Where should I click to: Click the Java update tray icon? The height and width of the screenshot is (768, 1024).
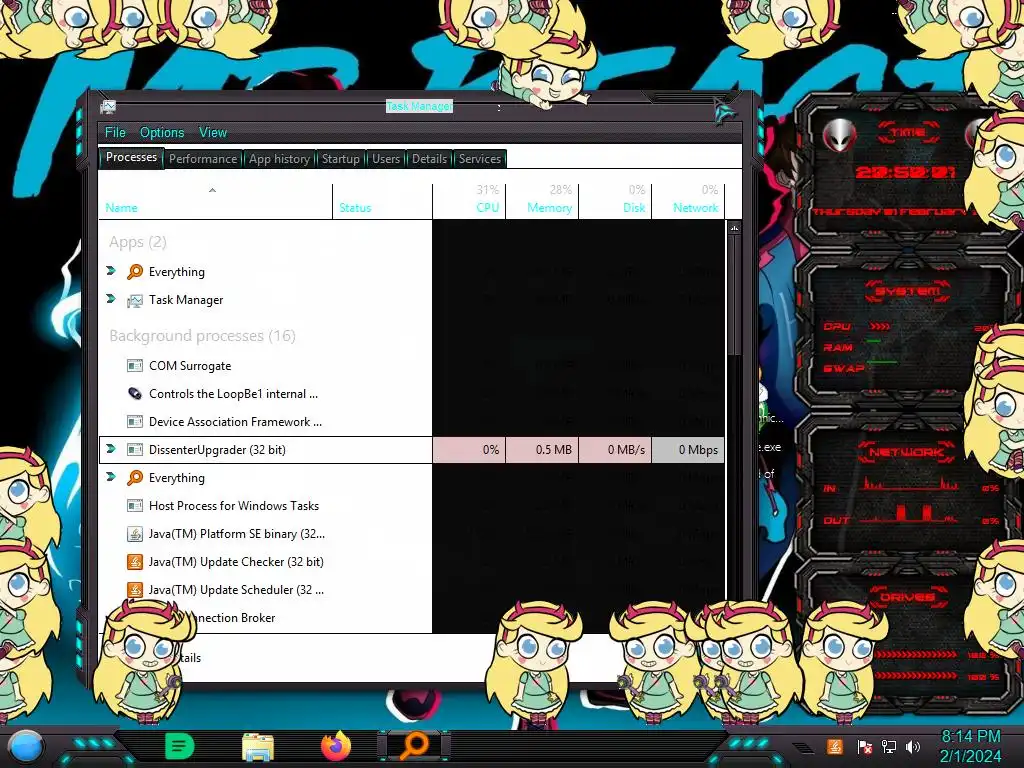click(834, 746)
